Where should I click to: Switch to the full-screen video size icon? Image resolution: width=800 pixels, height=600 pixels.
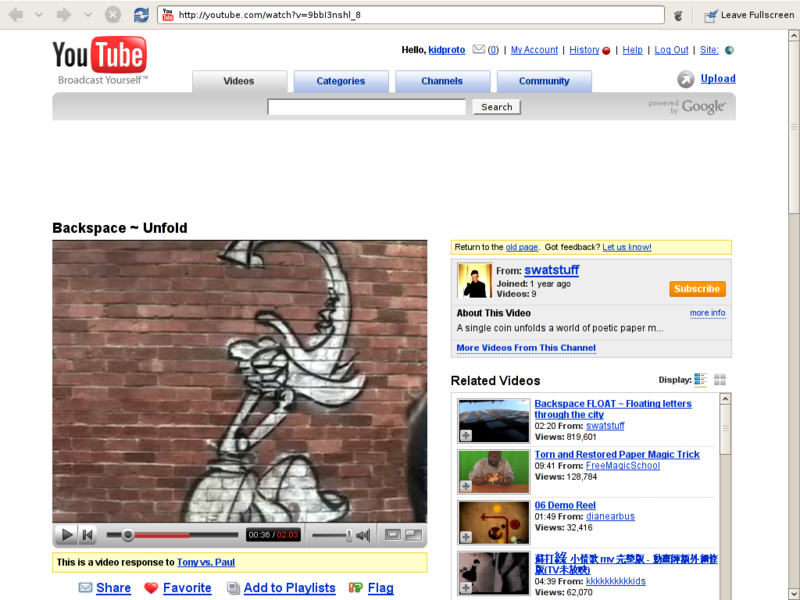tap(414, 535)
